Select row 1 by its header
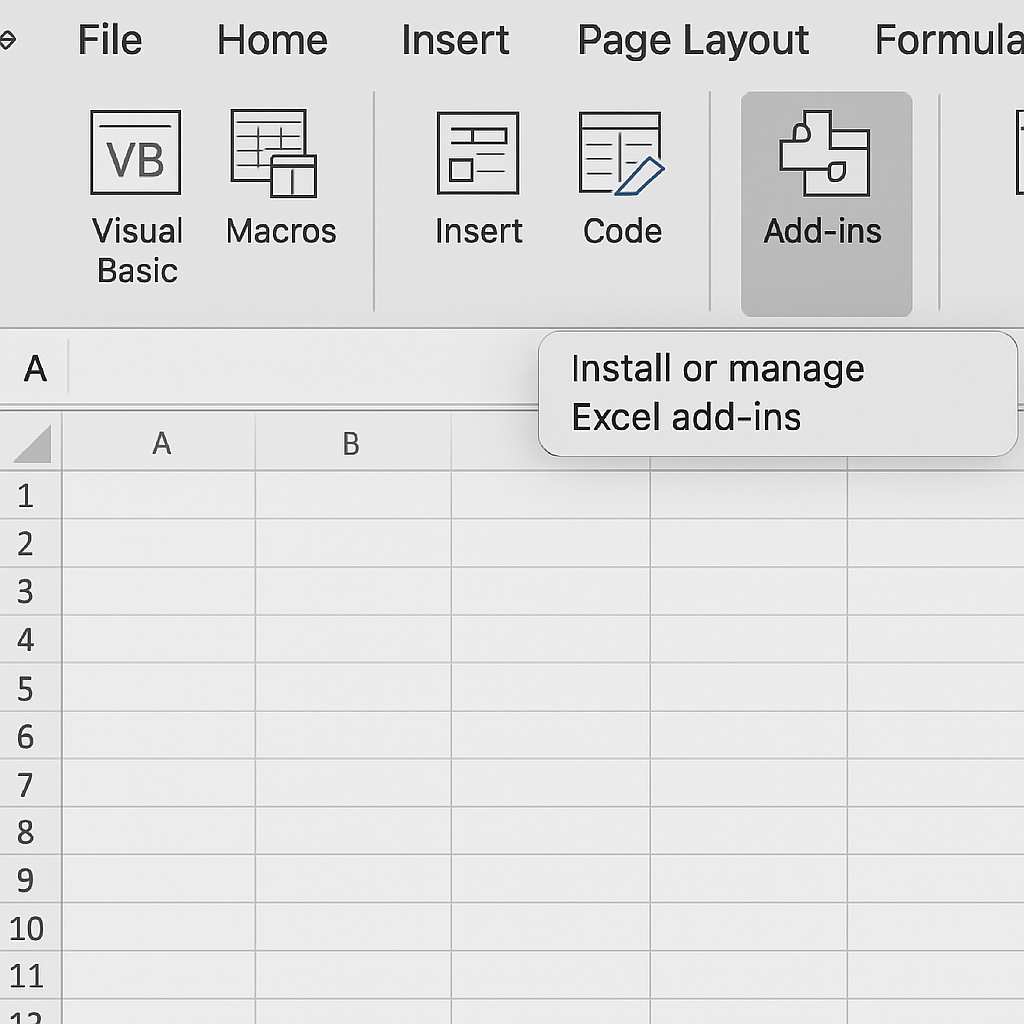 point(31,495)
